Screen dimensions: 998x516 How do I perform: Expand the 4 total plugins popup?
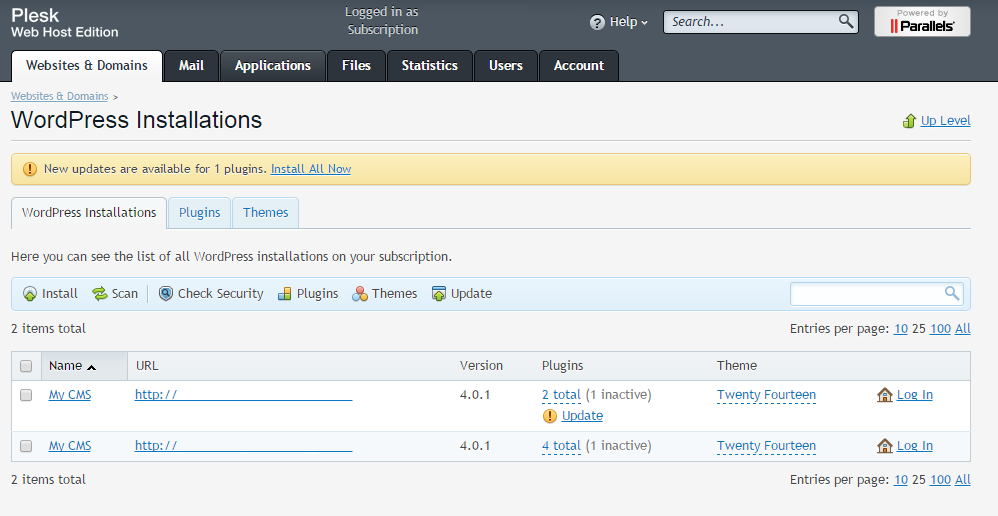point(561,446)
